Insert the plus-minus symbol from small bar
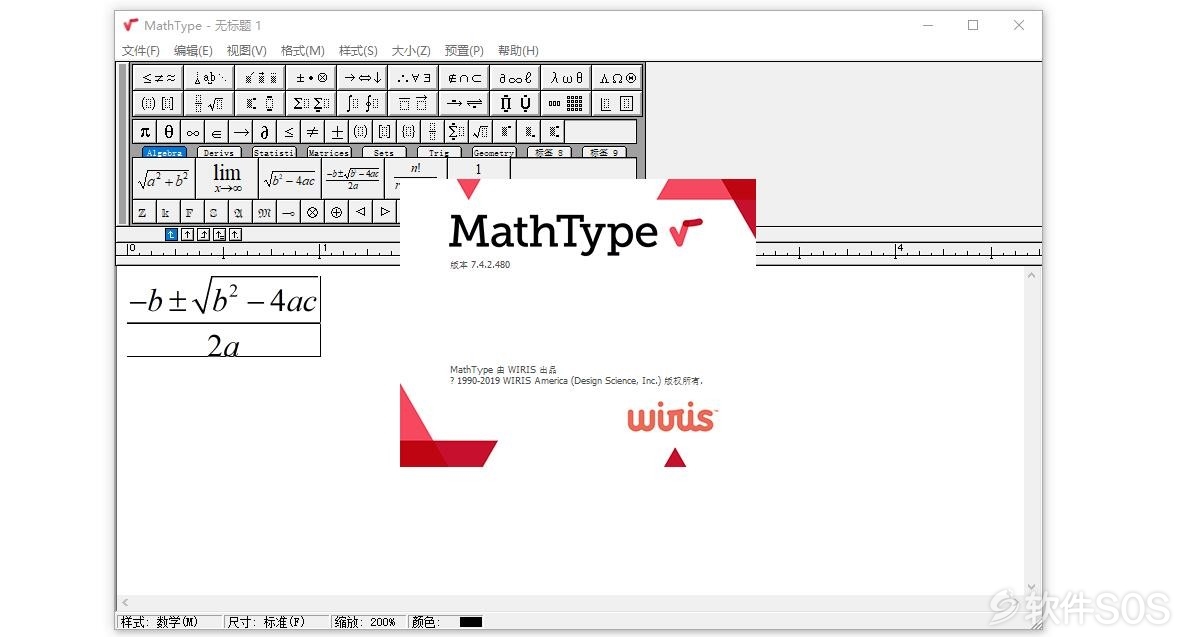Viewport: 1187px width, 637px height. tap(337, 132)
